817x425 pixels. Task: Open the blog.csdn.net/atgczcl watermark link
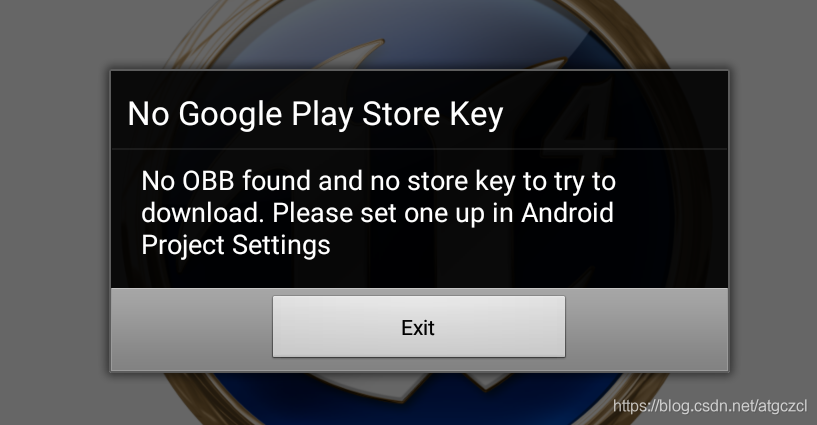[710, 406]
